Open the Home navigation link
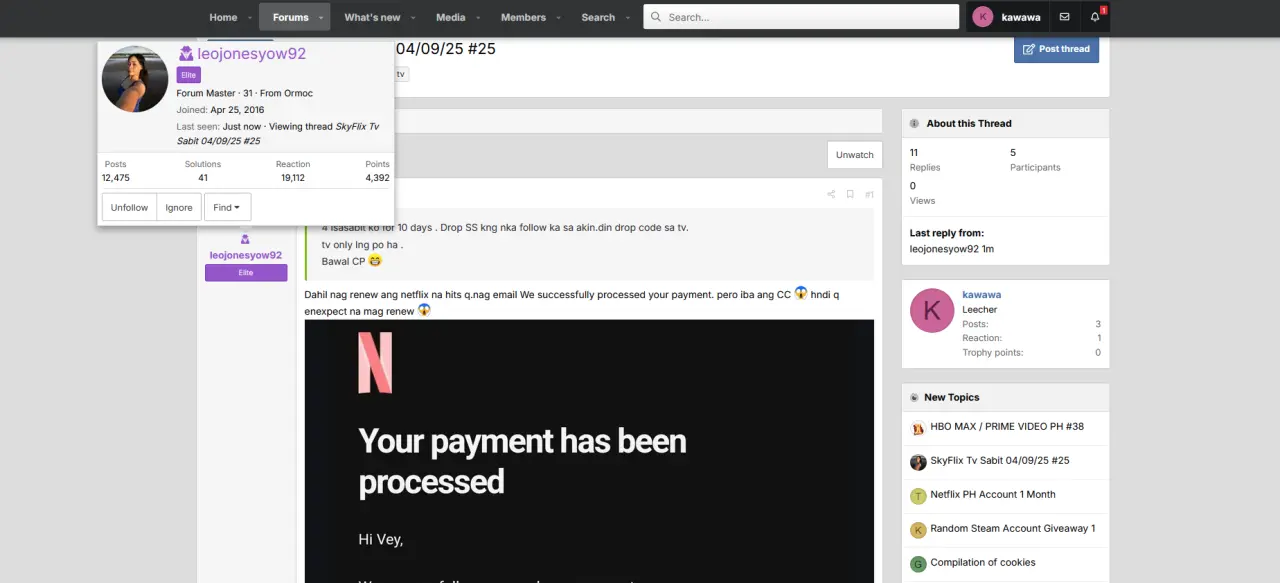This screenshot has height=583, width=1280. (223, 17)
